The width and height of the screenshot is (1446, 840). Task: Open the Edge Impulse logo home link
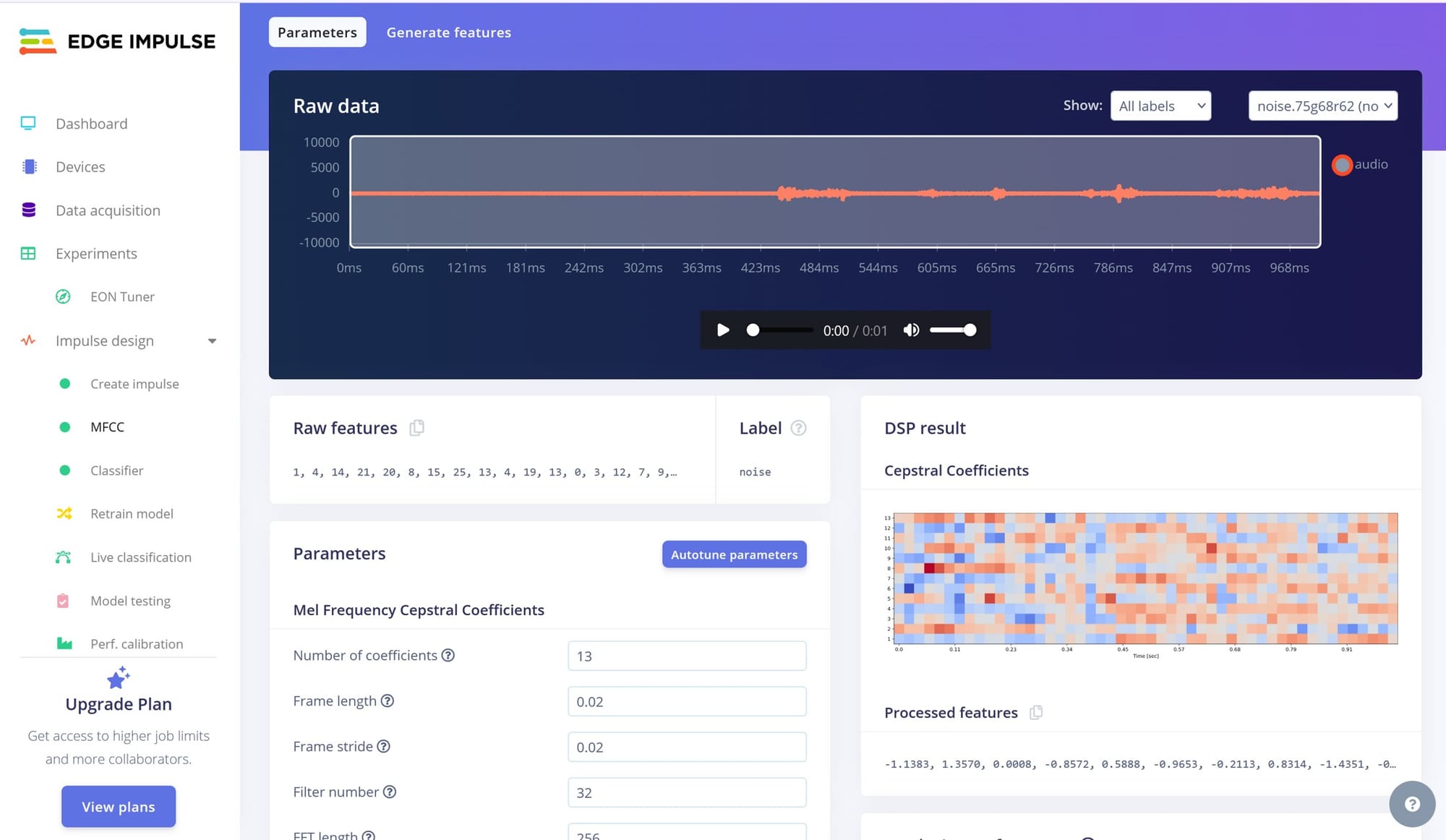pos(117,41)
